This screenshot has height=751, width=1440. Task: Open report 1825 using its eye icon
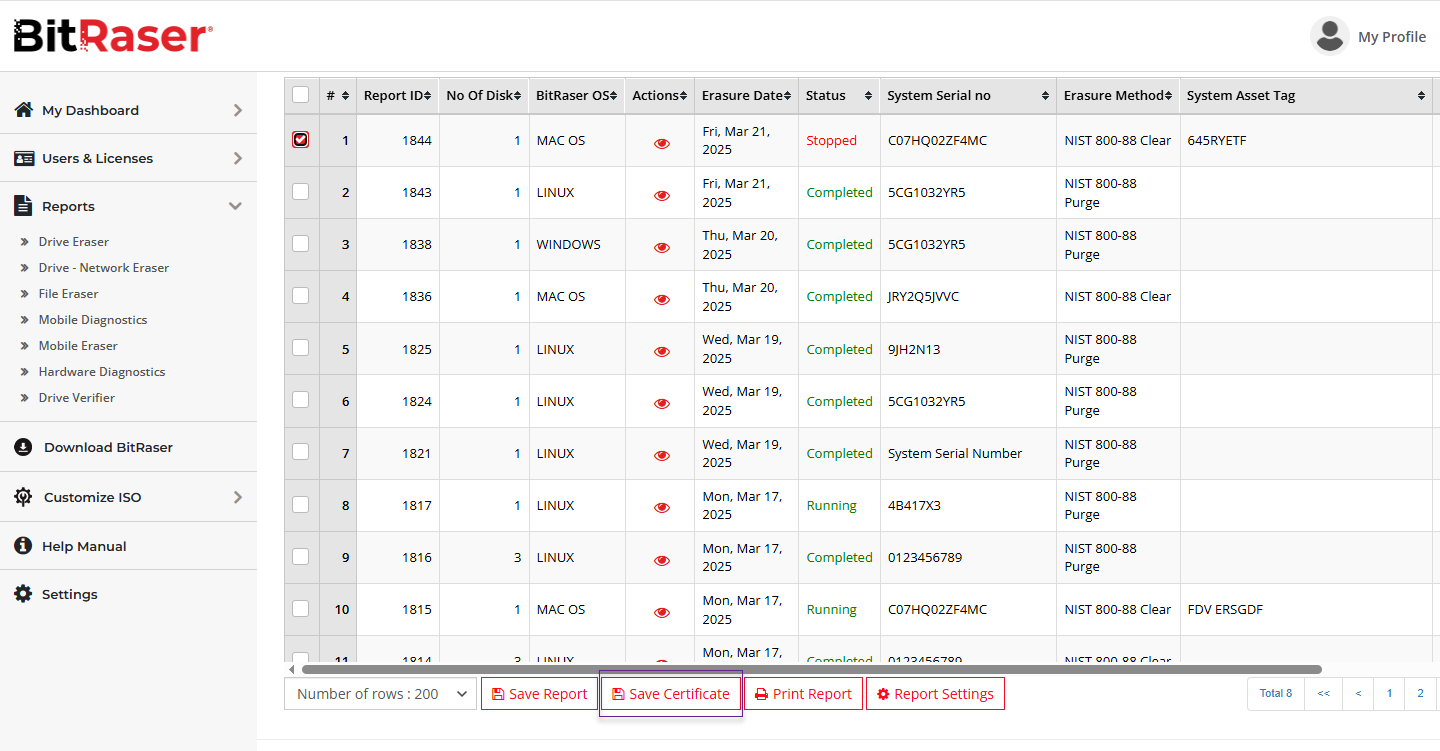661,351
